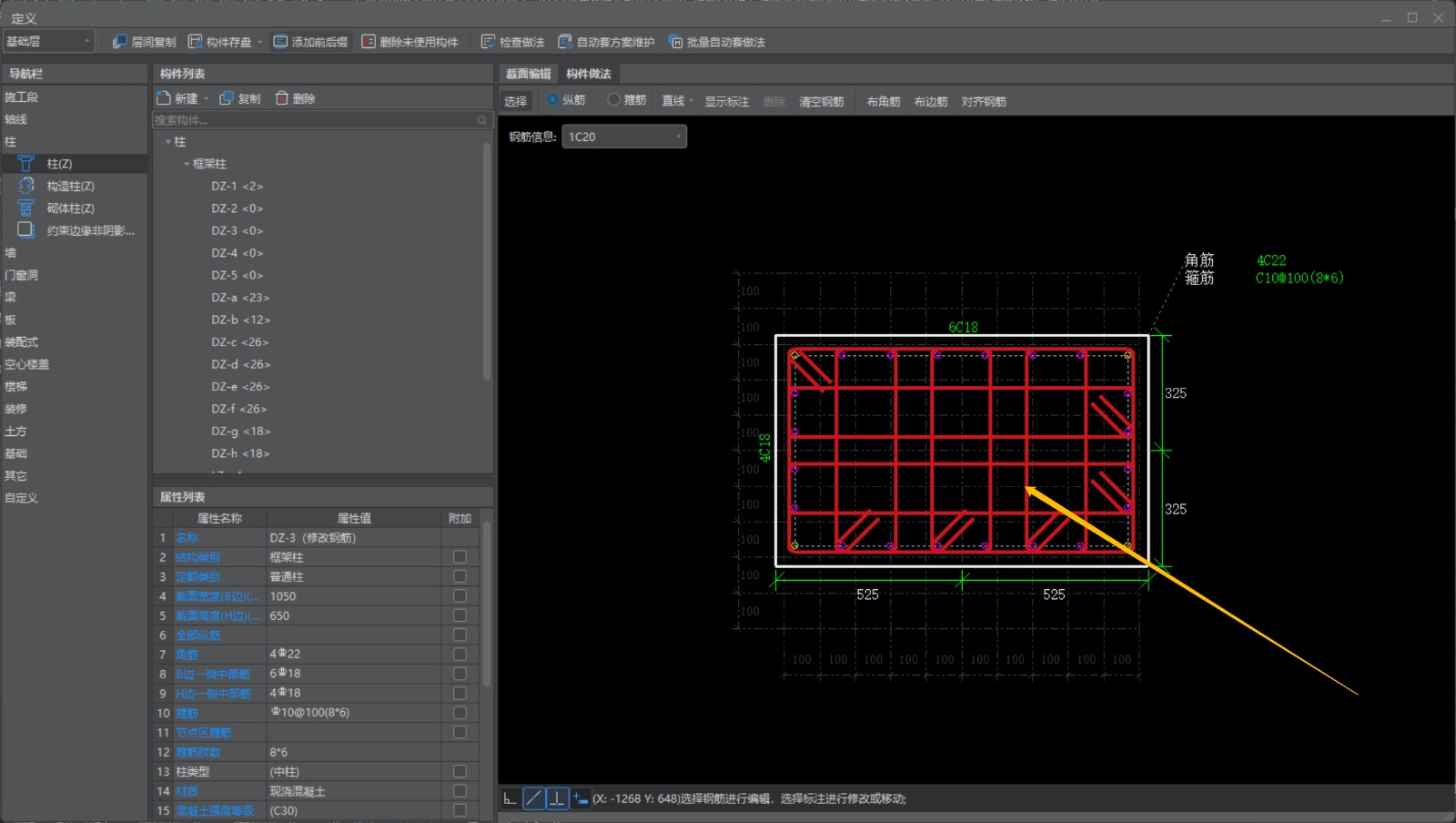Viewport: 1456px width, 823px height.
Task: Click the 布角筋 button
Action: point(884,101)
